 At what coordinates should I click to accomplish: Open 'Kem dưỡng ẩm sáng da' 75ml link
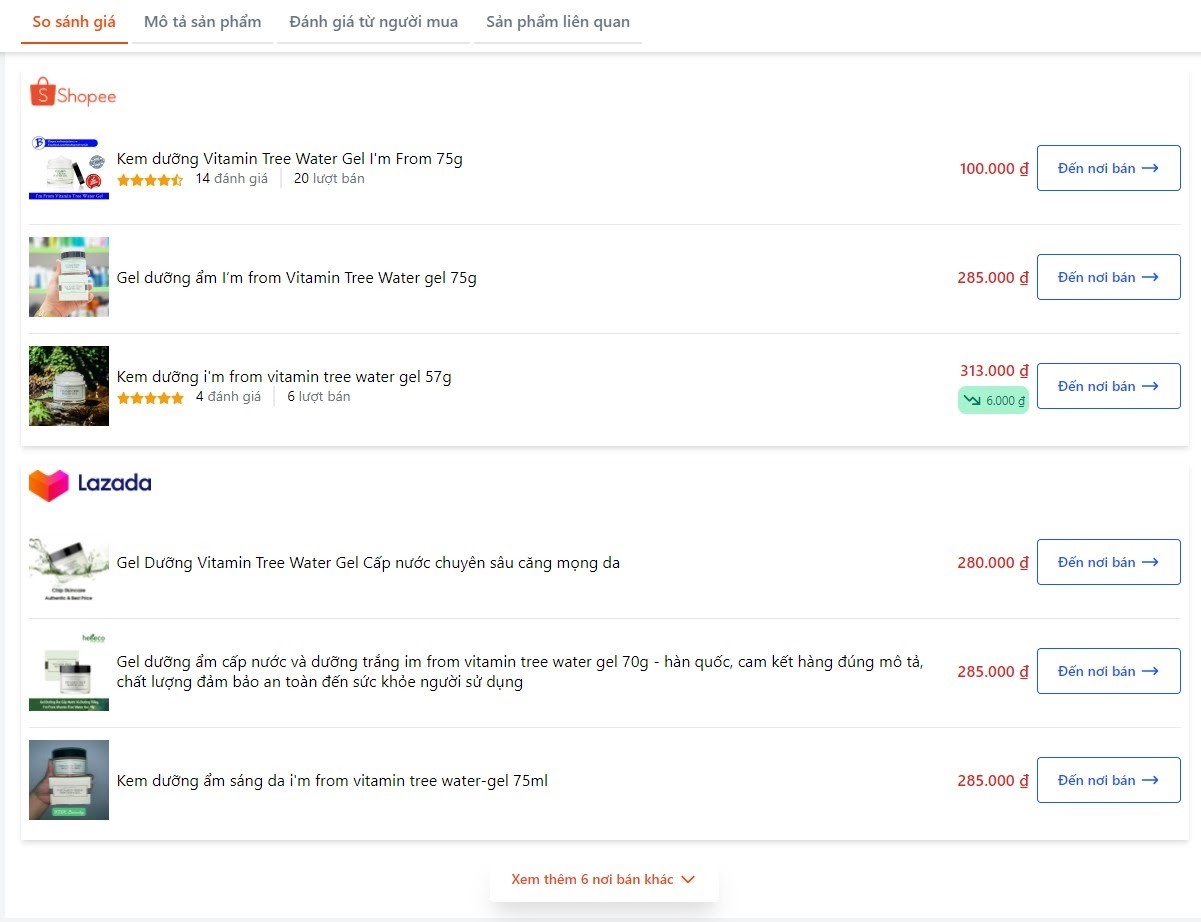tap(332, 781)
